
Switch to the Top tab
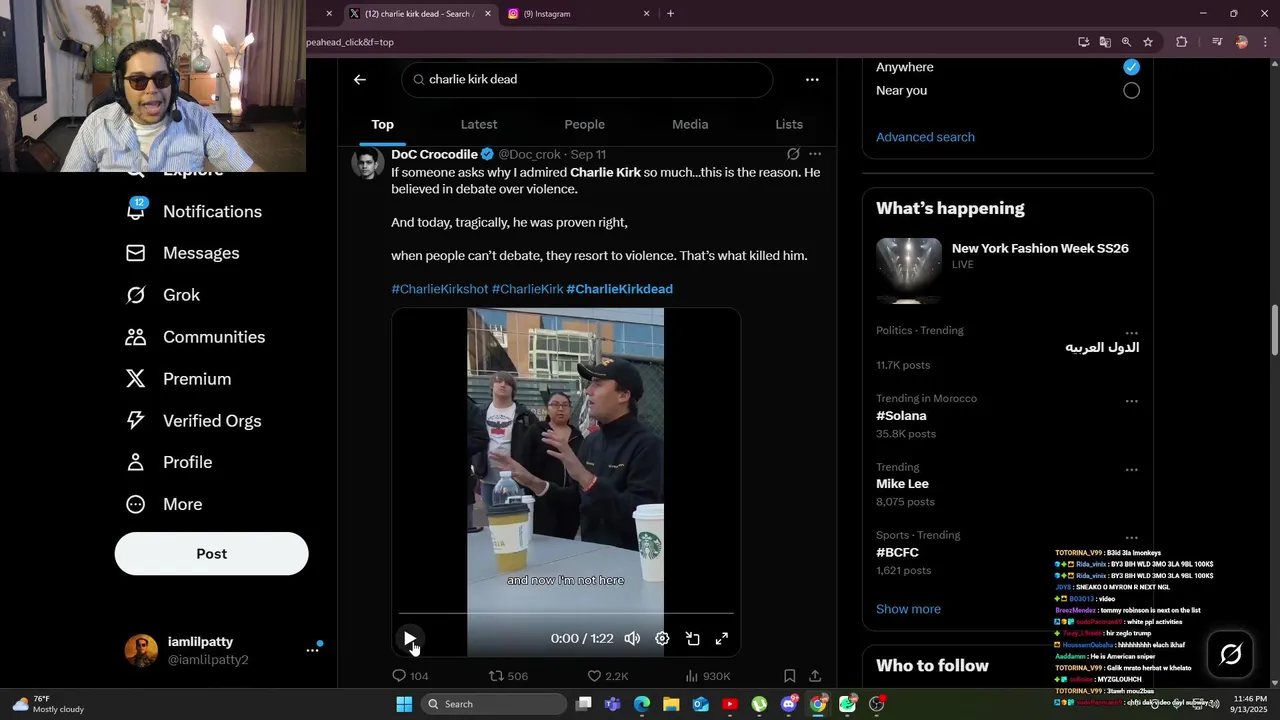[383, 124]
